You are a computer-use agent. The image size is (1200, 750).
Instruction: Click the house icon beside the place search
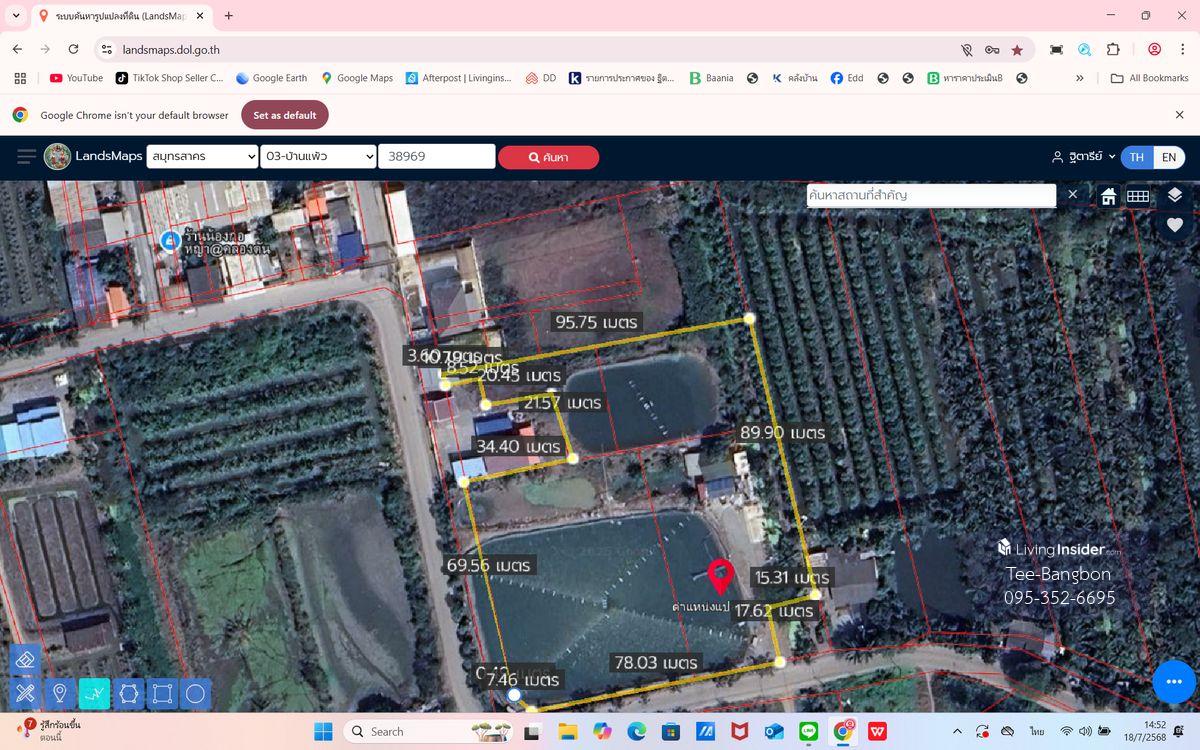[1108, 196]
